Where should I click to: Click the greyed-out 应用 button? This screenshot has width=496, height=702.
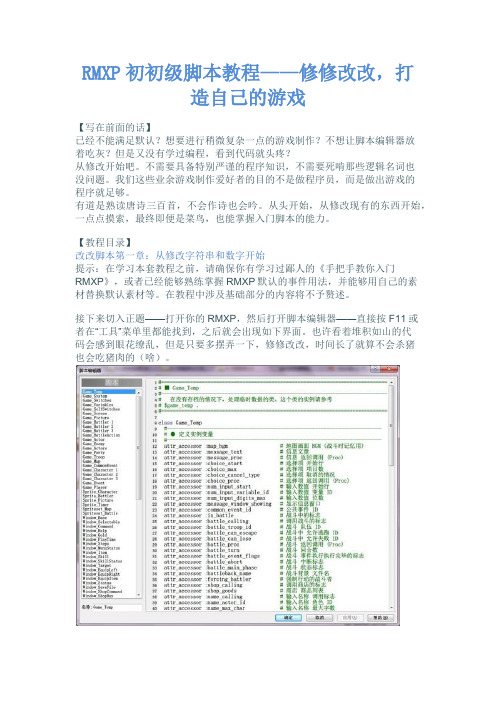(x=350, y=617)
